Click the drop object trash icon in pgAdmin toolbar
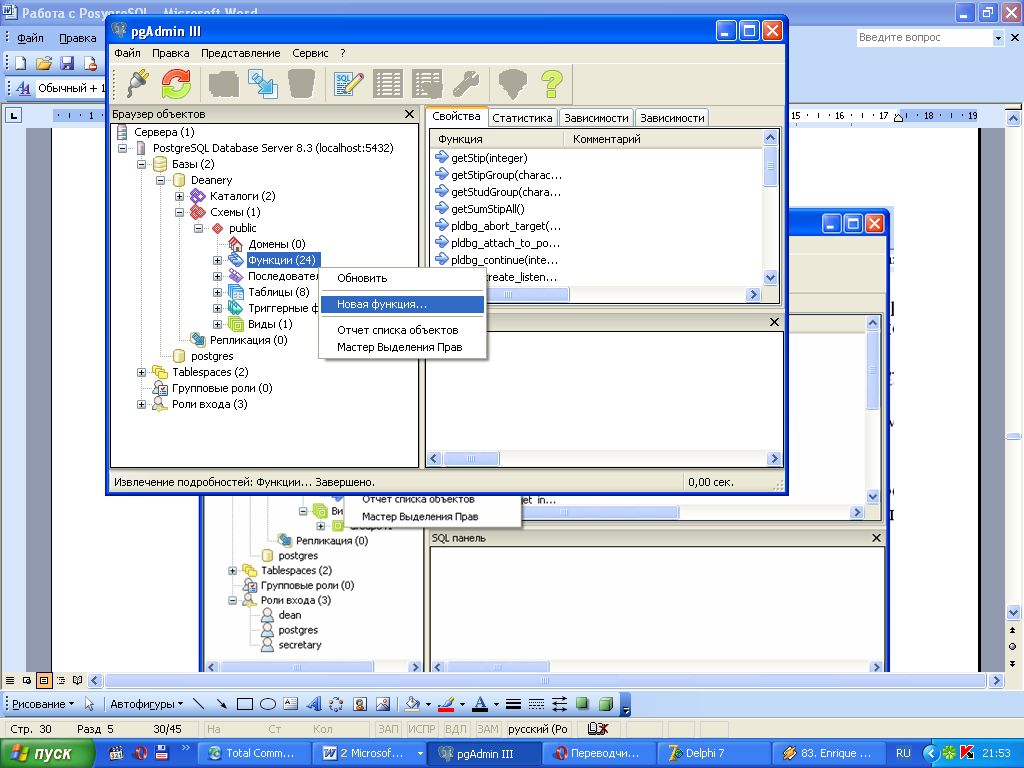This screenshot has width=1024, height=768. click(x=301, y=84)
